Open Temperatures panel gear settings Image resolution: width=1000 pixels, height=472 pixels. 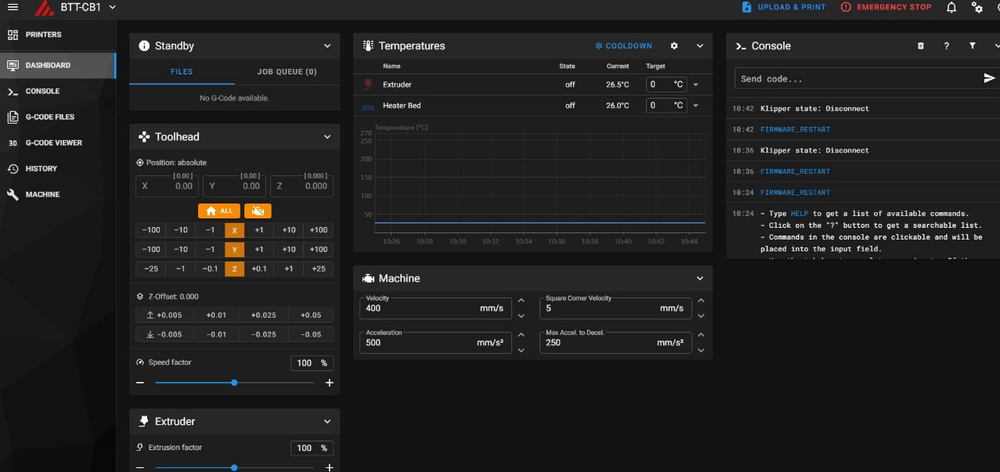click(674, 46)
